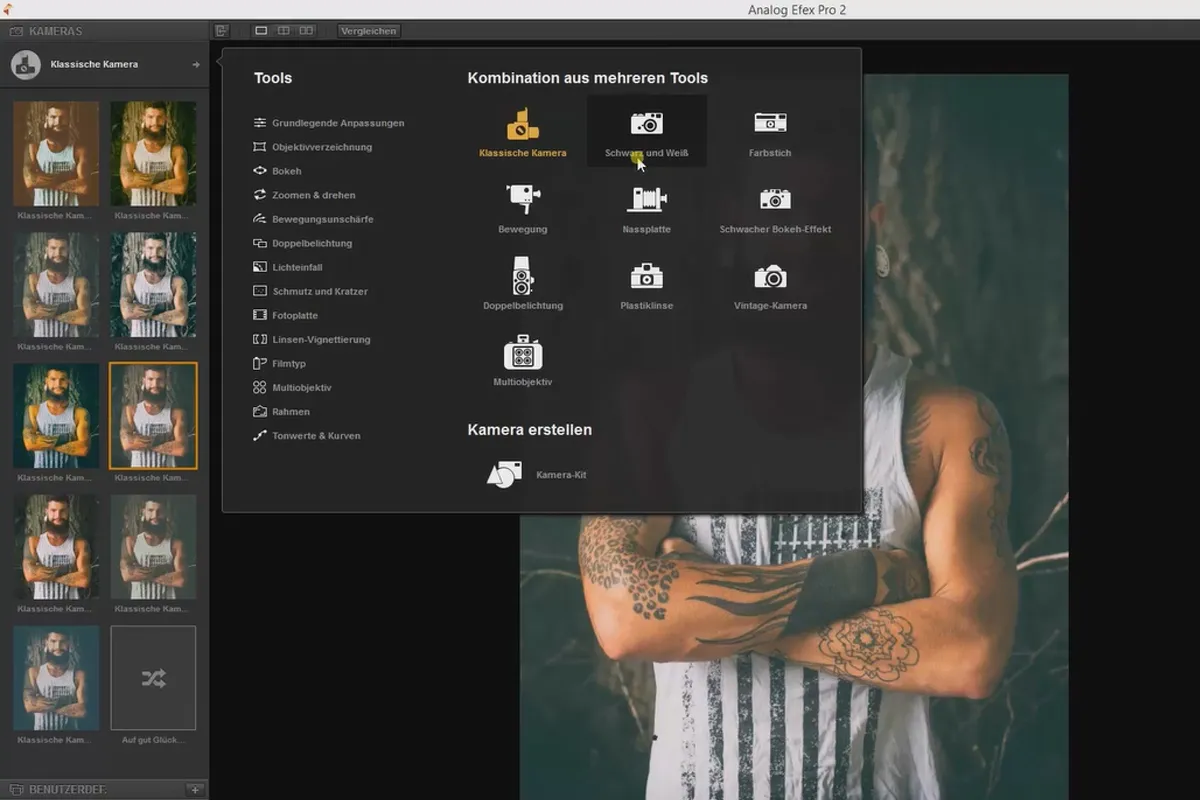Select the Multiobjektiv camera icon
The height and width of the screenshot is (800, 1200).
pyautogui.click(x=522, y=352)
